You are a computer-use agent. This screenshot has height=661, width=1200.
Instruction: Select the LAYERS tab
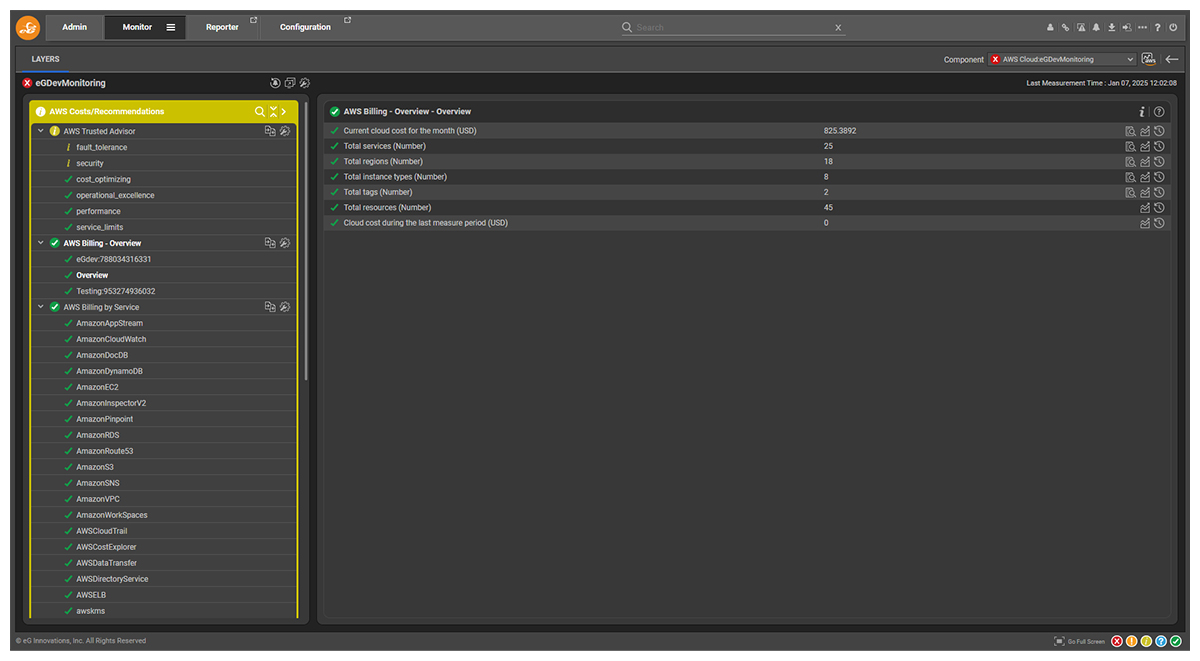click(45, 59)
